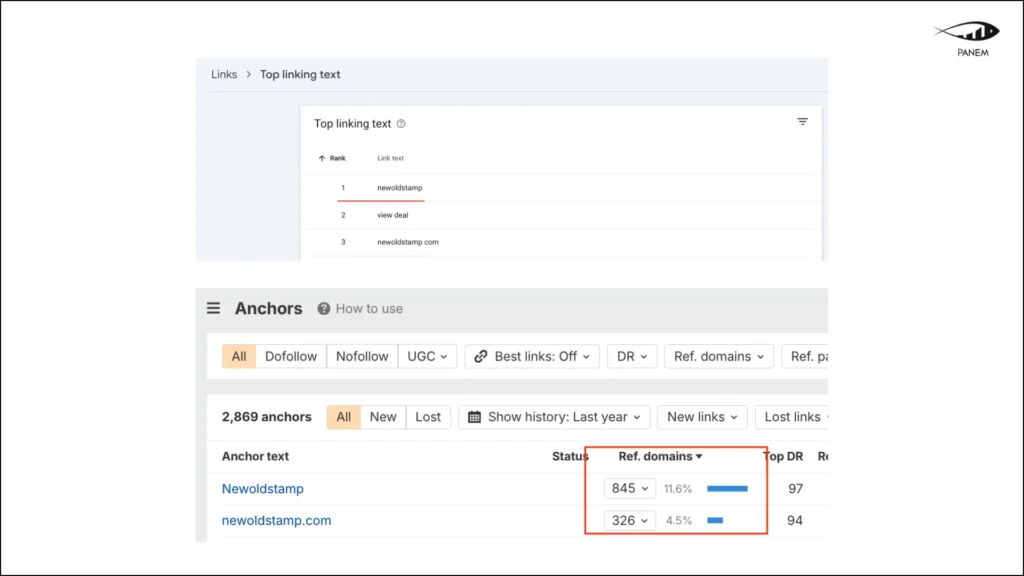Select the Lost anchors tab
This screenshot has height=576, width=1024.
428,417
